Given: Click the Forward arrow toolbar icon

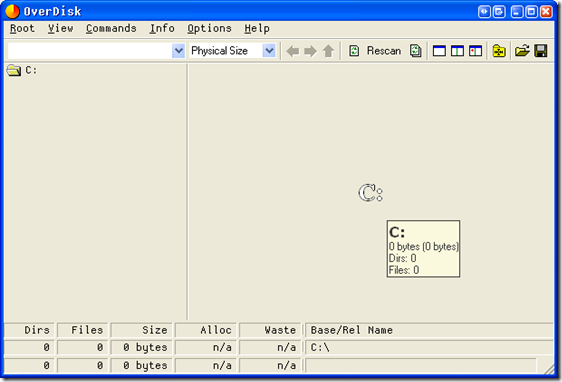Looking at the screenshot, I should pyautogui.click(x=310, y=51).
